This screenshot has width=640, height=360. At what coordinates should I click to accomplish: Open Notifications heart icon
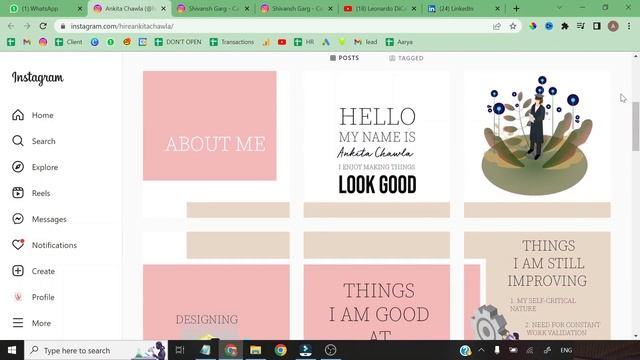coord(18,245)
